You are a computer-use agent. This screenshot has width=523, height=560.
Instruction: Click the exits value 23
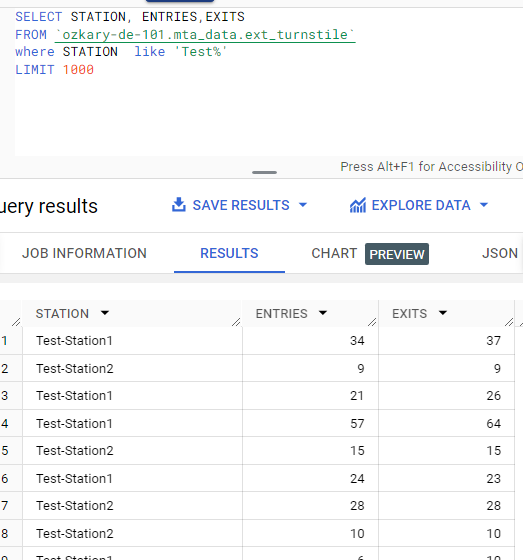coord(493,478)
